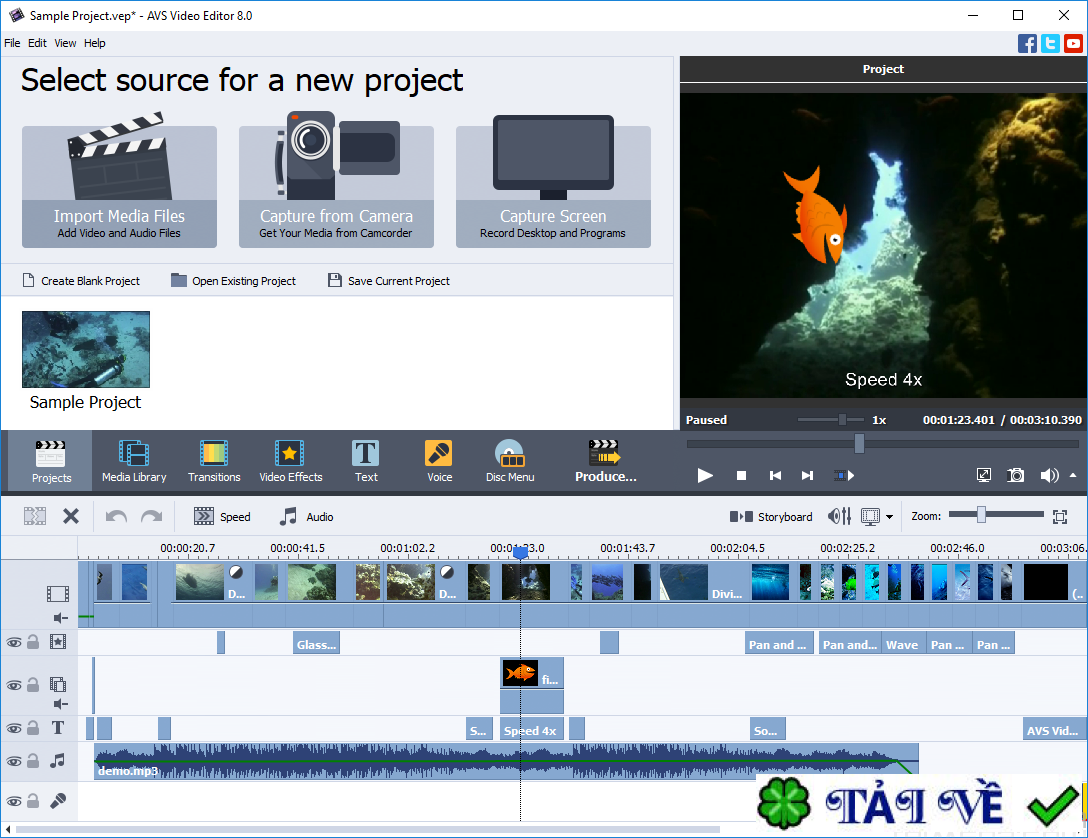Select the Transitions tool

click(x=213, y=460)
